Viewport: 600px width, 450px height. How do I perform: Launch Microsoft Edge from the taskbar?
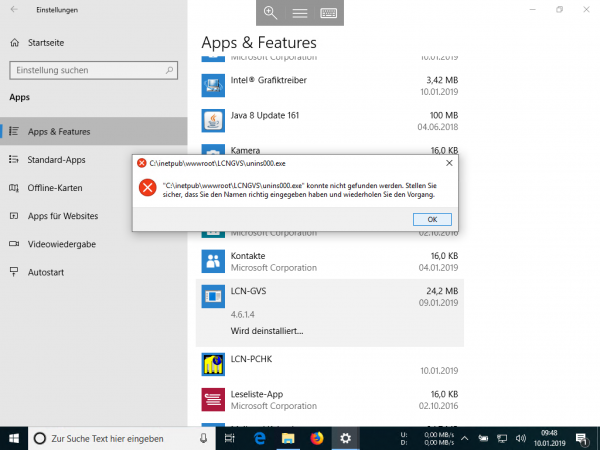pyautogui.click(x=259, y=438)
